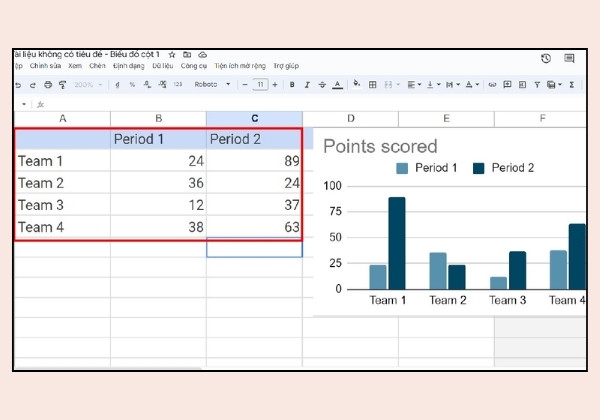
Task: Click the Redo arrow icon
Action: (33, 85)
